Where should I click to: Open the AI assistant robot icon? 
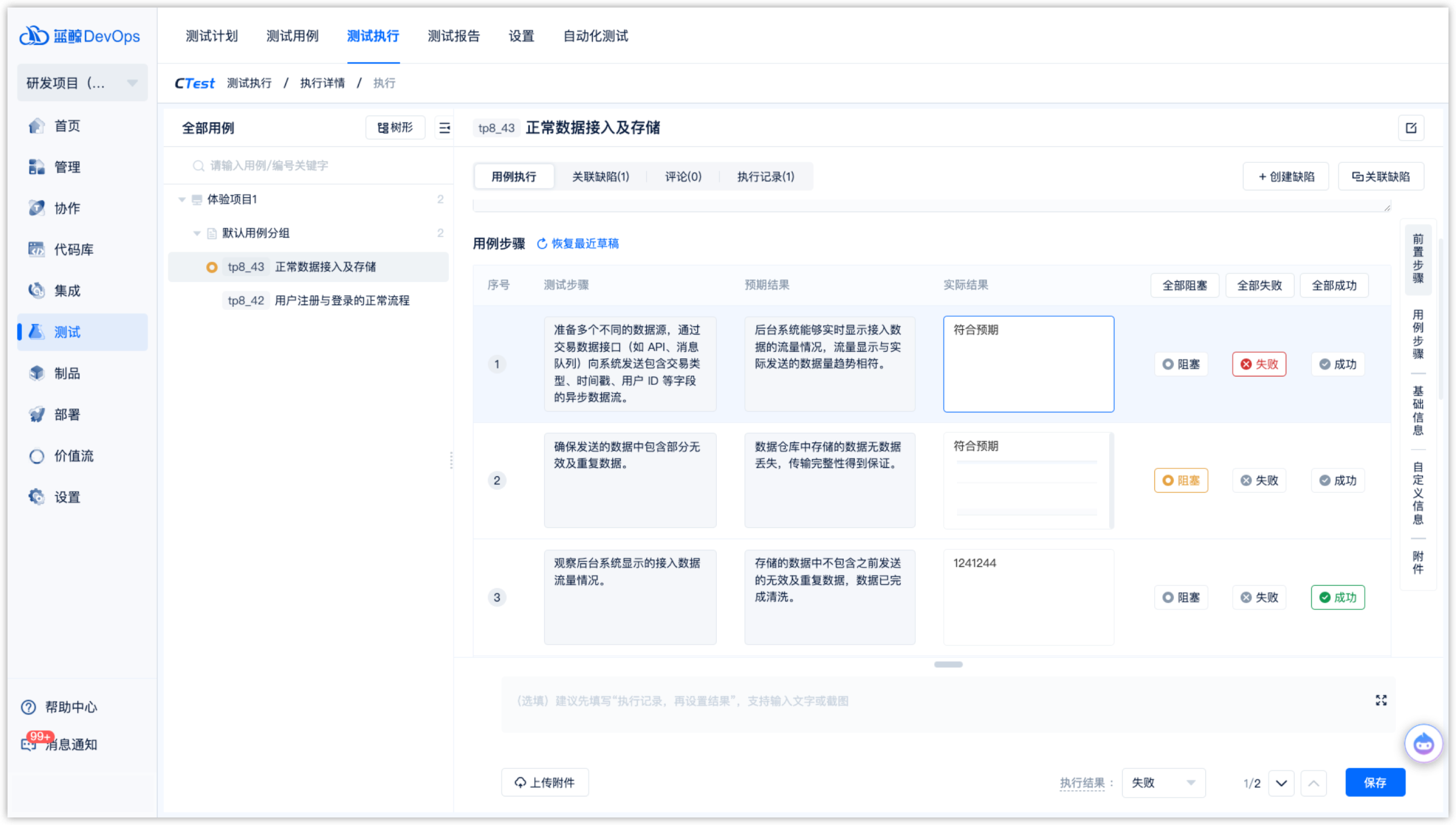click(1423, 744)
